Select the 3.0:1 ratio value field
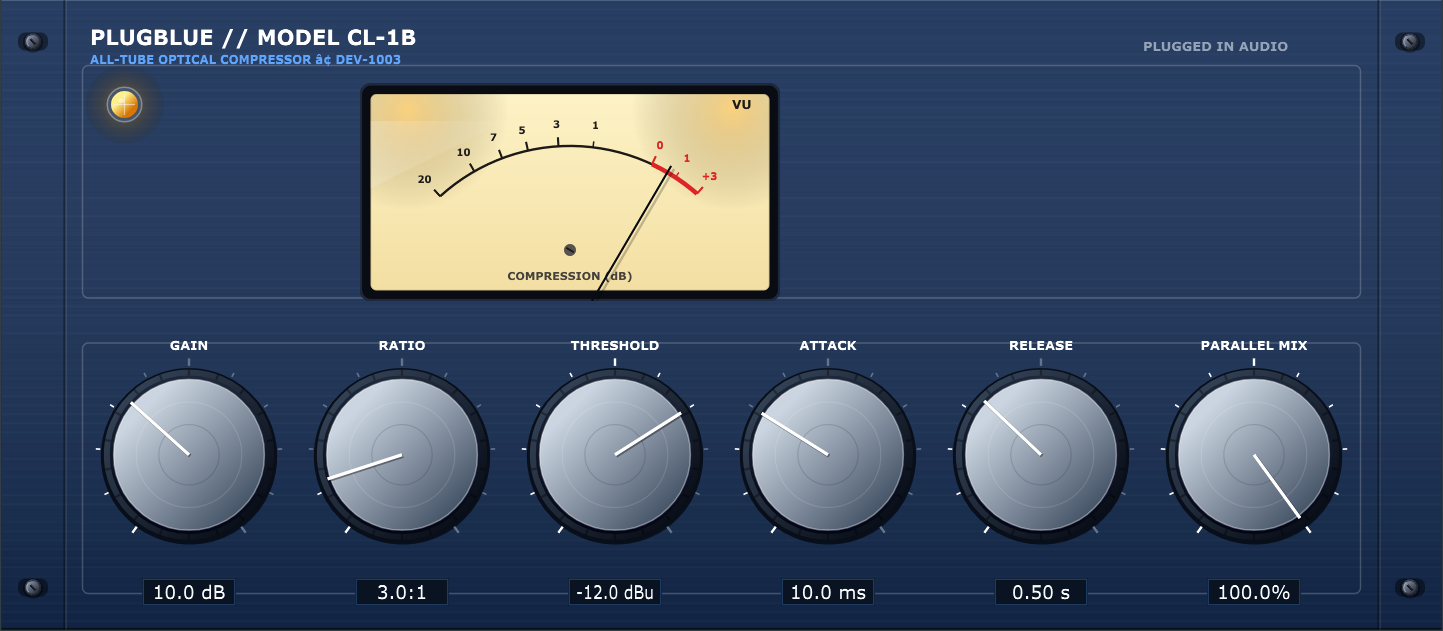The height and width of the screenshot is (631, 1443). tap(402, 592)
